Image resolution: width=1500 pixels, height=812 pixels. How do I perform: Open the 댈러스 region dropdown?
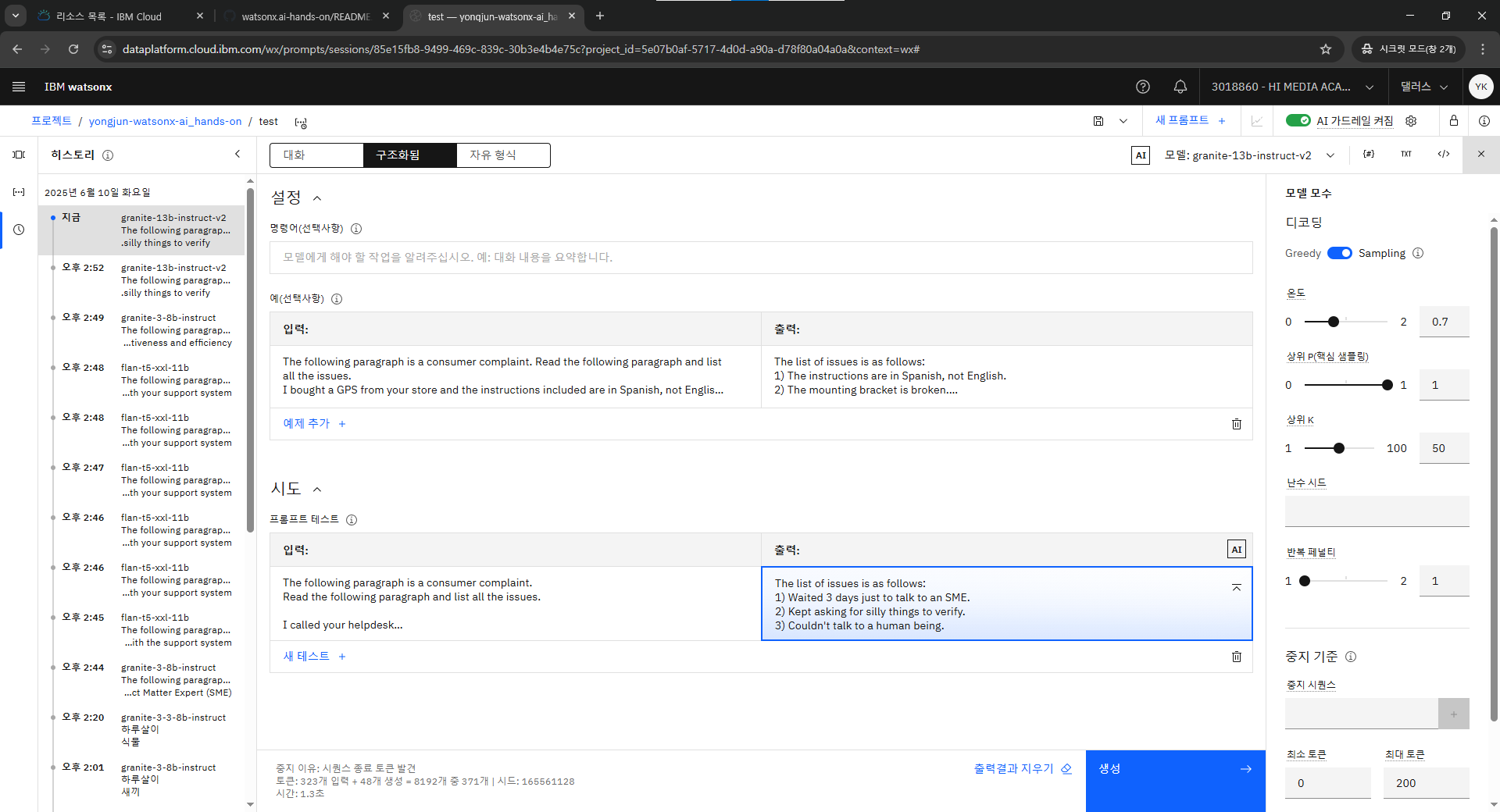(x=1423, y=87)
